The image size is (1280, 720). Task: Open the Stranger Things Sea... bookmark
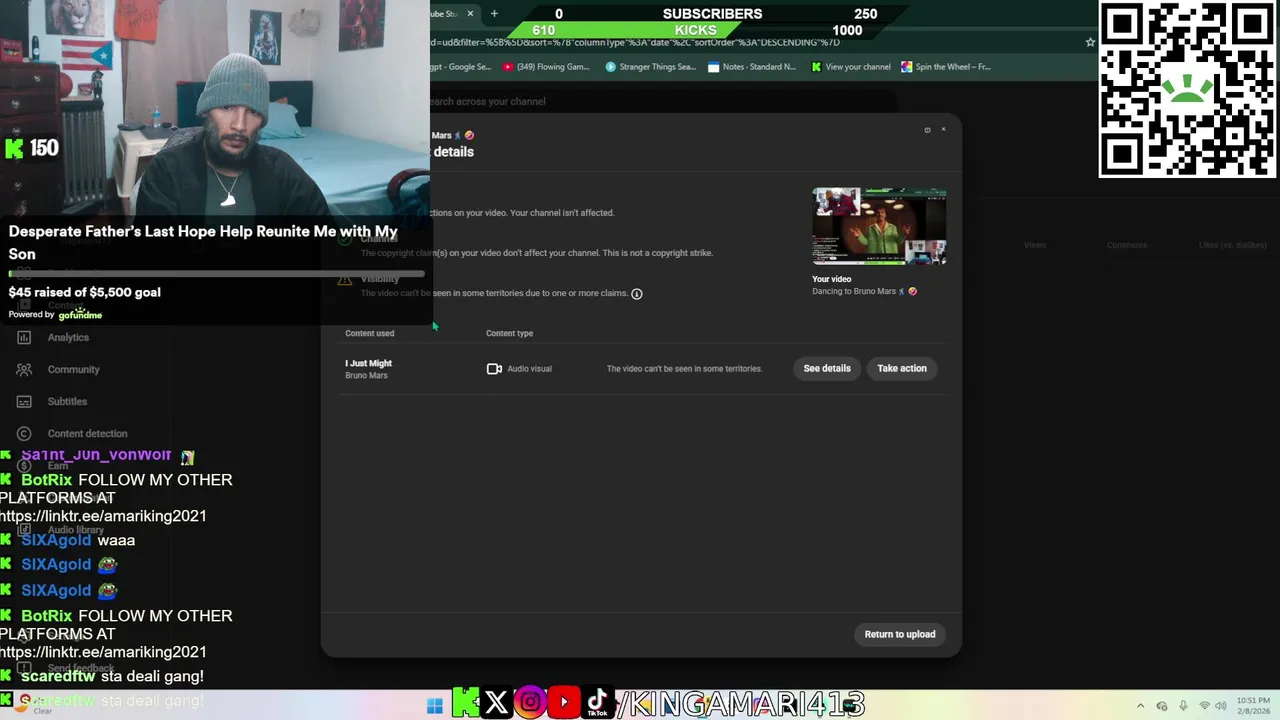coord(650,67)
